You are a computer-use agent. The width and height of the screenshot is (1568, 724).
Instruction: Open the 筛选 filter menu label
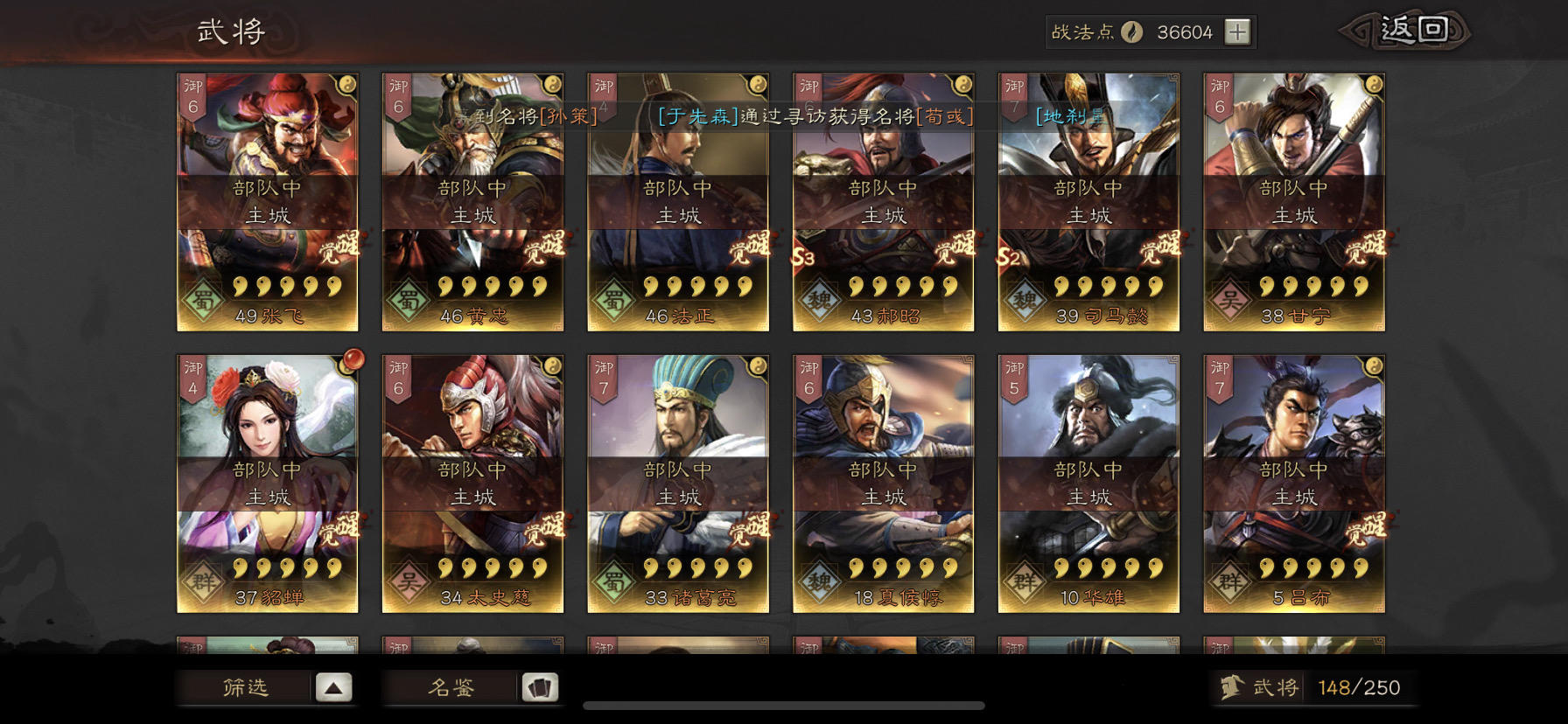pos(245,687)
